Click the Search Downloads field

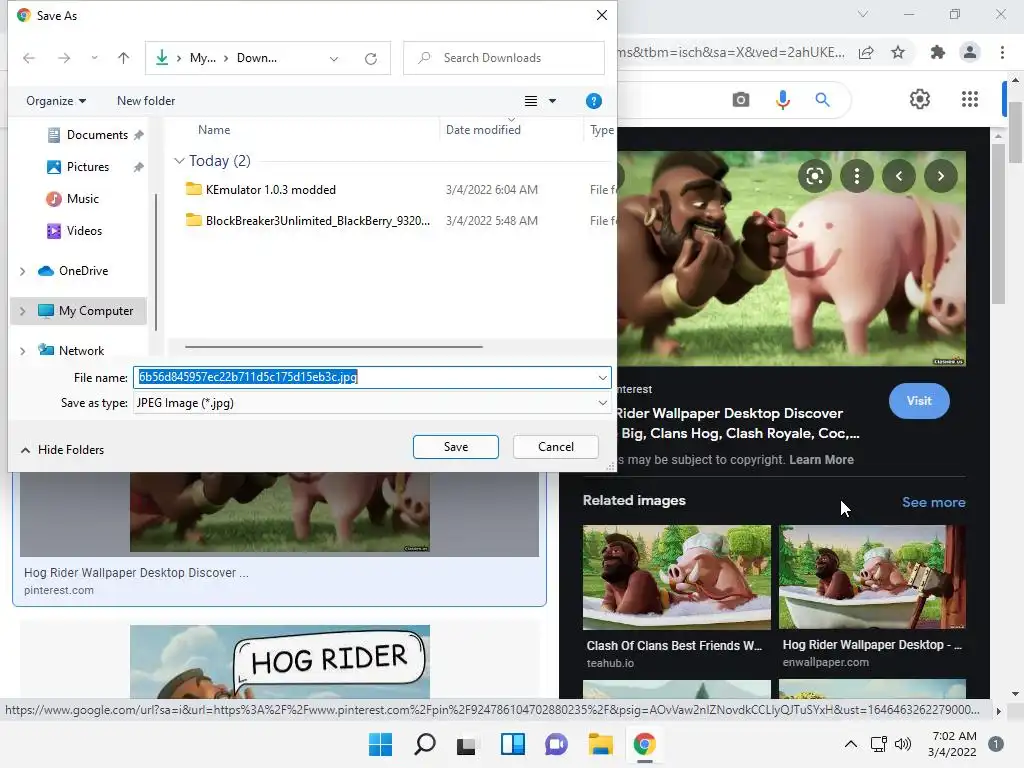pyautogui.click(x=504, y=58)
